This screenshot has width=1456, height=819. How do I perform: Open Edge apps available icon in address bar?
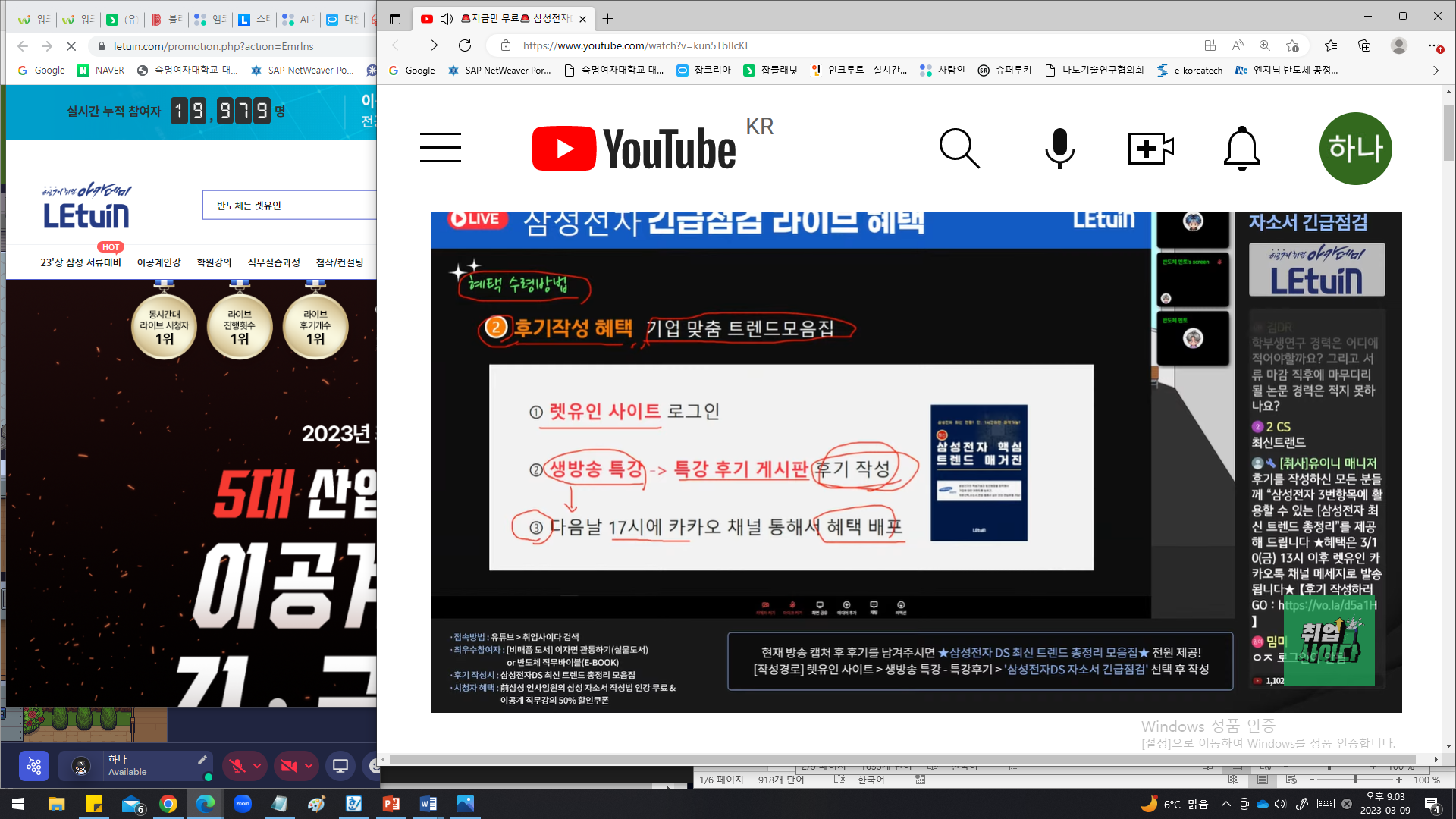click(1210, 45)
